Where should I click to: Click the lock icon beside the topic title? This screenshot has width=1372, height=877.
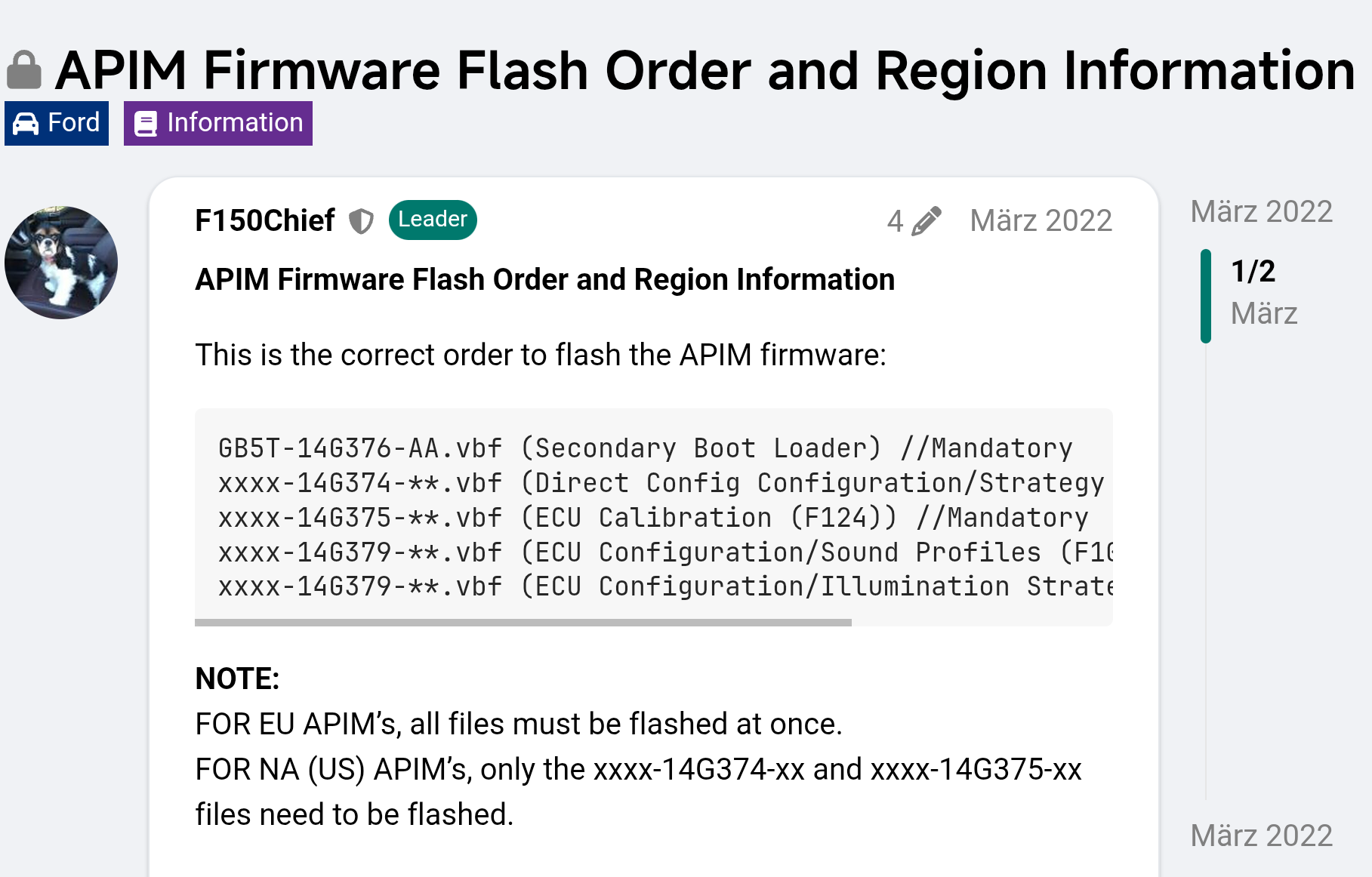pyautogui.click(x=24, y=67)
